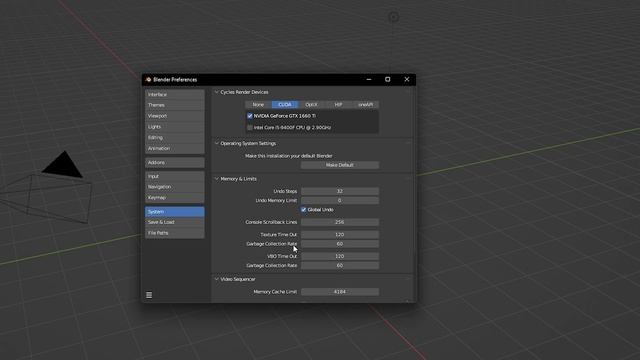Select HIP render device option
Screen dimensions: 640x360
338,104
